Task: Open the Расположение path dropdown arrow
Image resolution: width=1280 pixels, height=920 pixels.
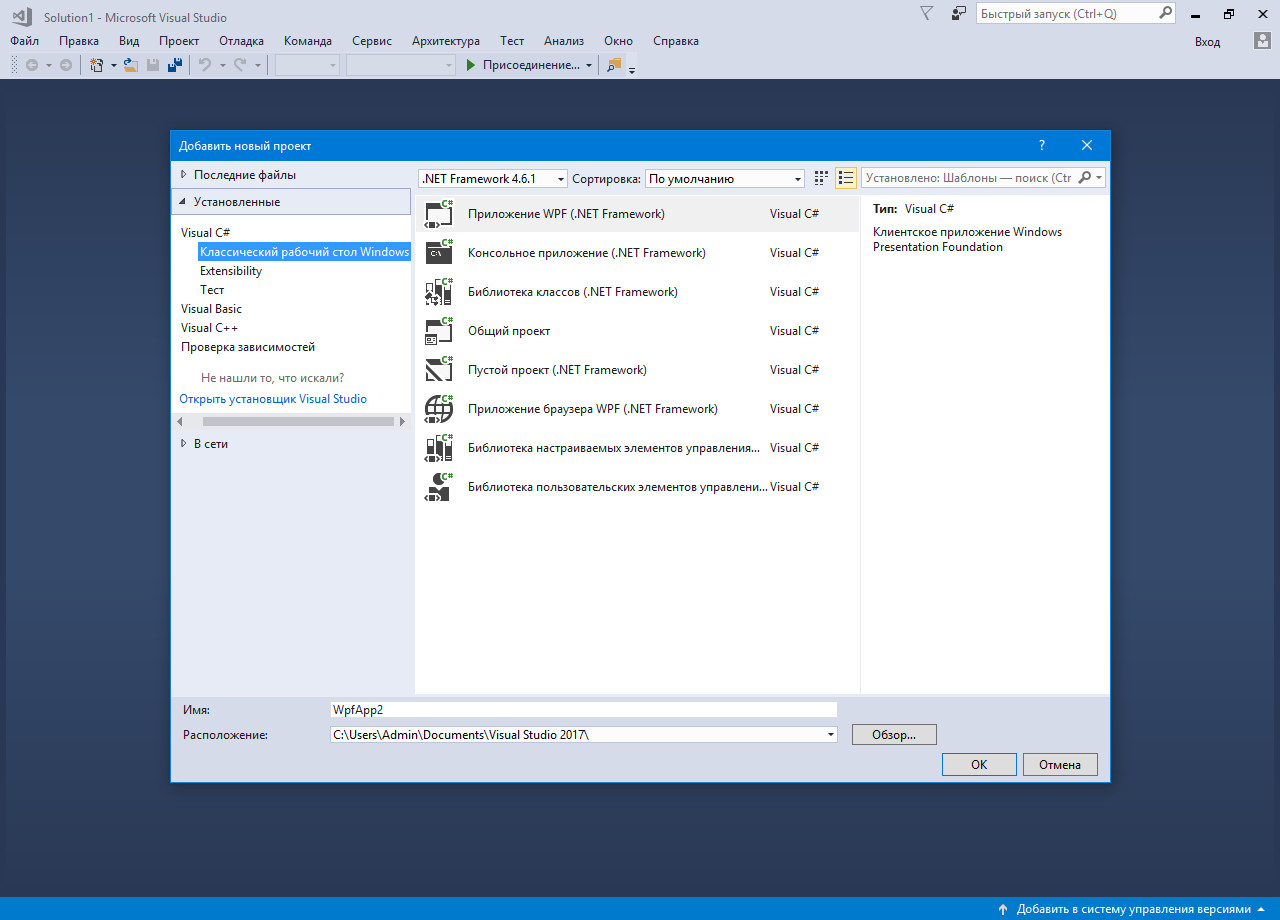Action: coord(830,734)
